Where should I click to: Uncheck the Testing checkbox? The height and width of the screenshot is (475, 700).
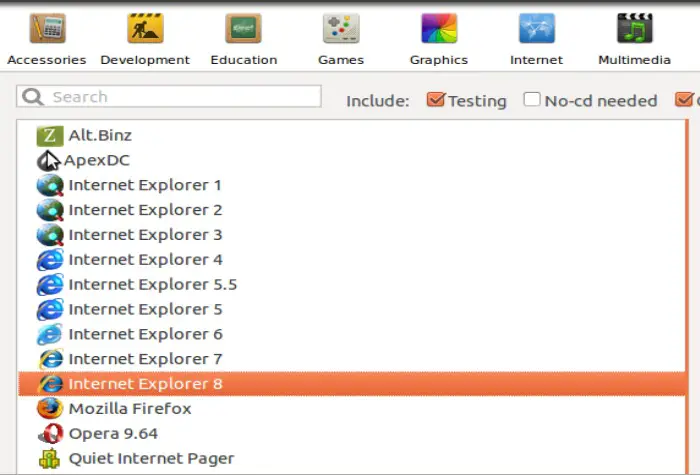(435, 99)
